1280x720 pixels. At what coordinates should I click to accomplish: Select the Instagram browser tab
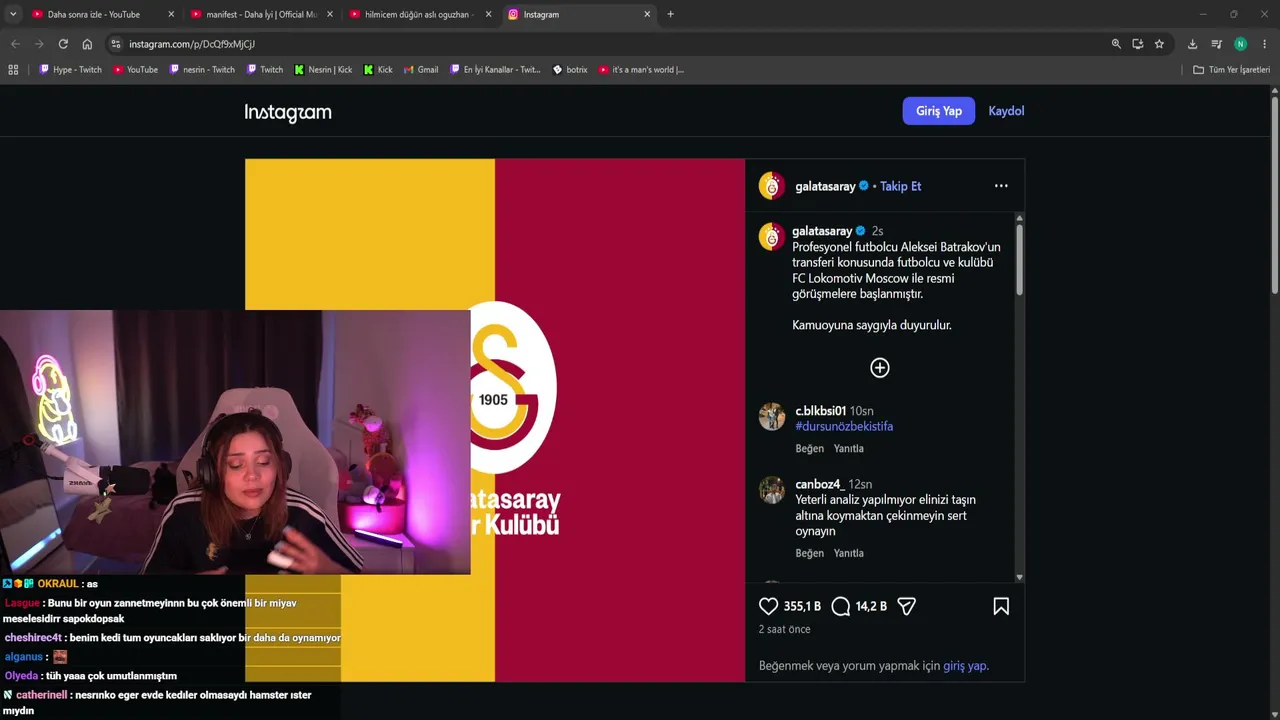click(x=579, y=14)
